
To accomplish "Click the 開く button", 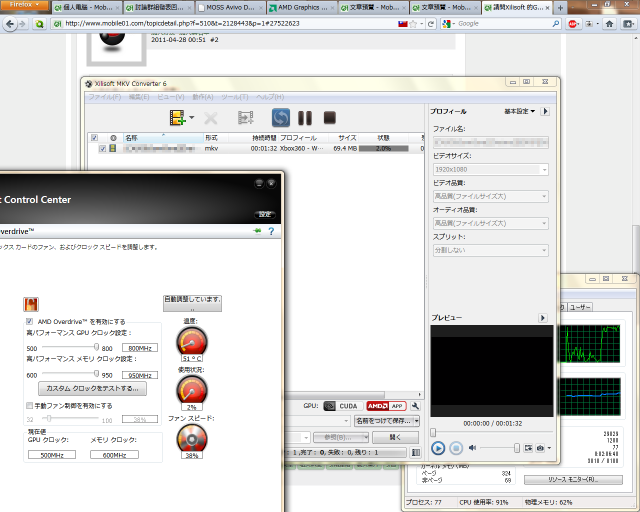I will tap(395, 437).
